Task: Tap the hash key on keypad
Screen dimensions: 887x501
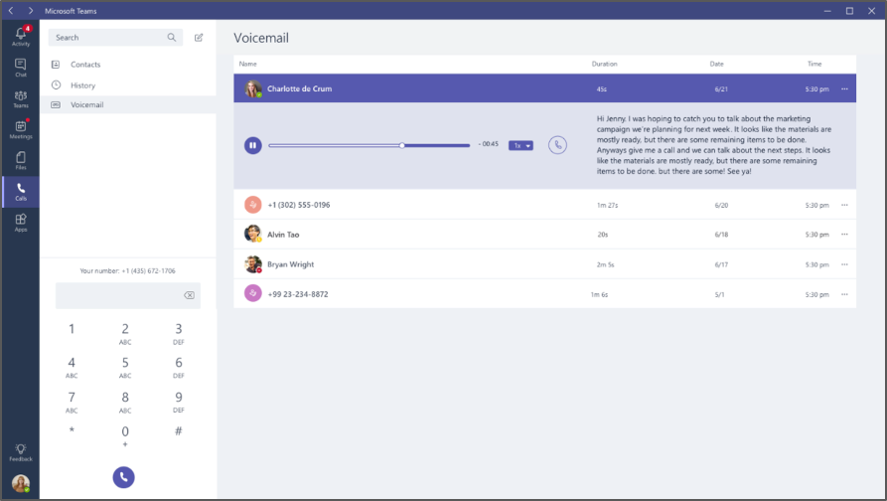Action: click(x=178, y=431)
